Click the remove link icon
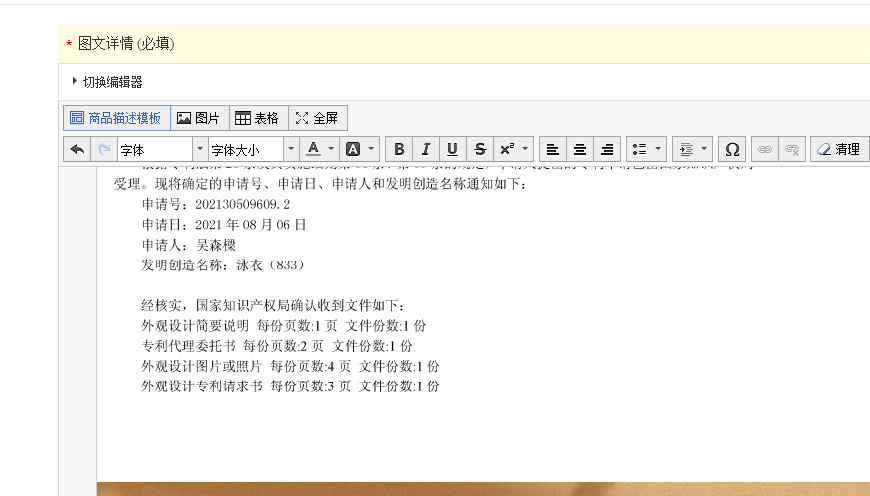 [792, 149]
